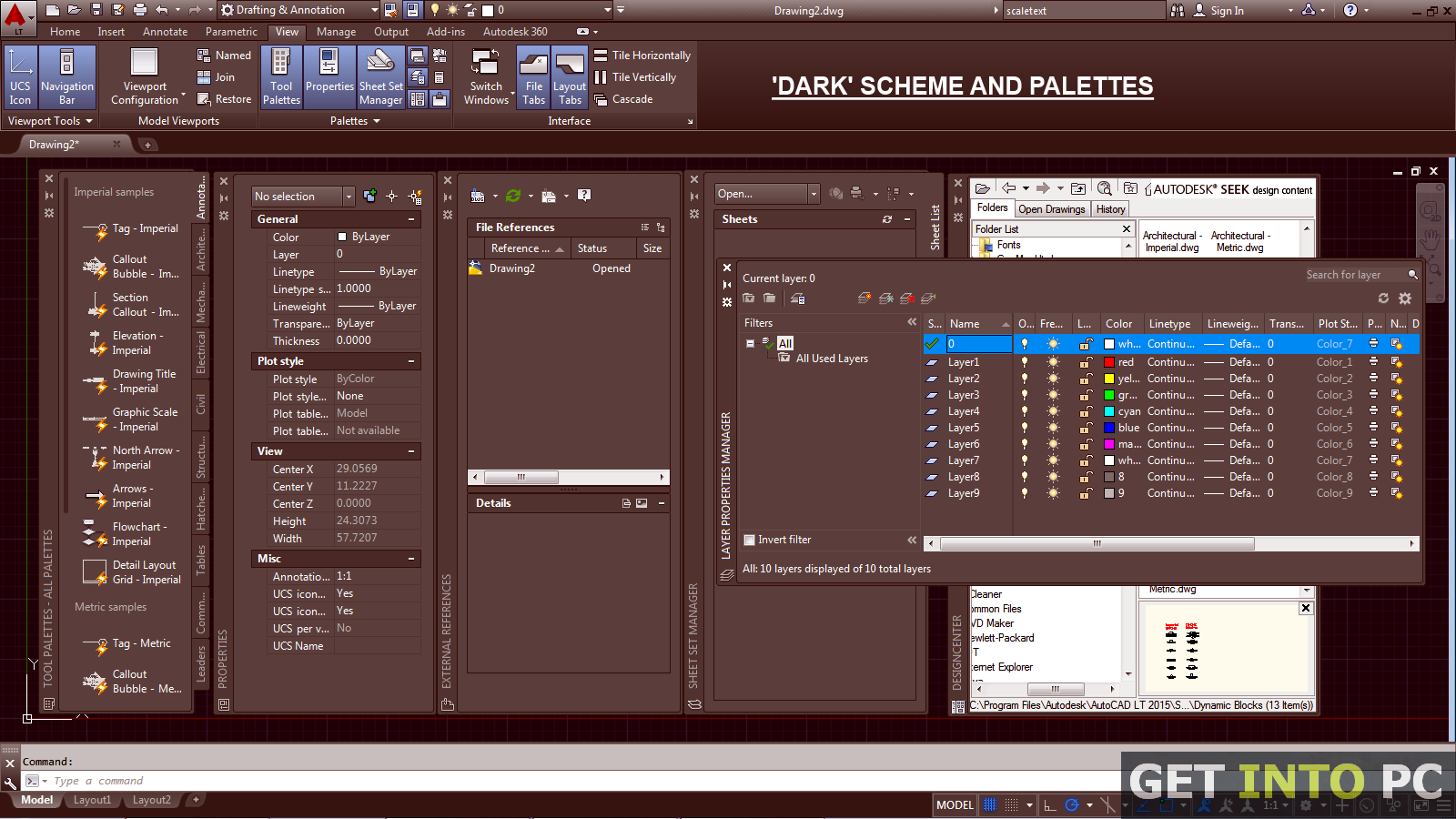The image size is (1456, 819).
Task: Click the New Property Filter icon
Action: (x=748, y=298)
